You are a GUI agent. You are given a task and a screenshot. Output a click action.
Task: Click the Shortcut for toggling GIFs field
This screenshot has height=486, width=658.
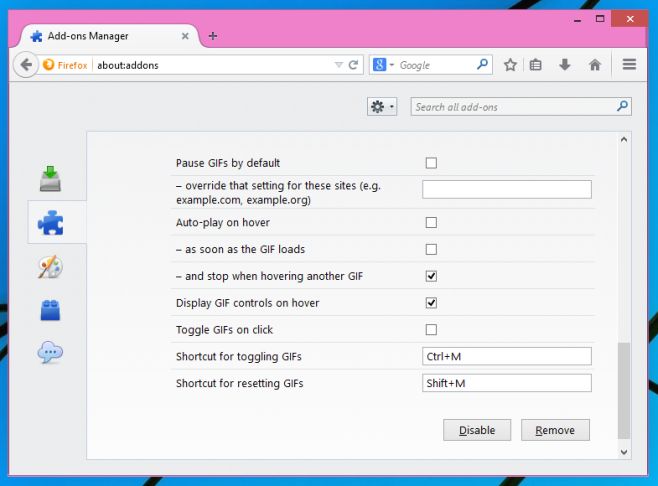(507, 356)
